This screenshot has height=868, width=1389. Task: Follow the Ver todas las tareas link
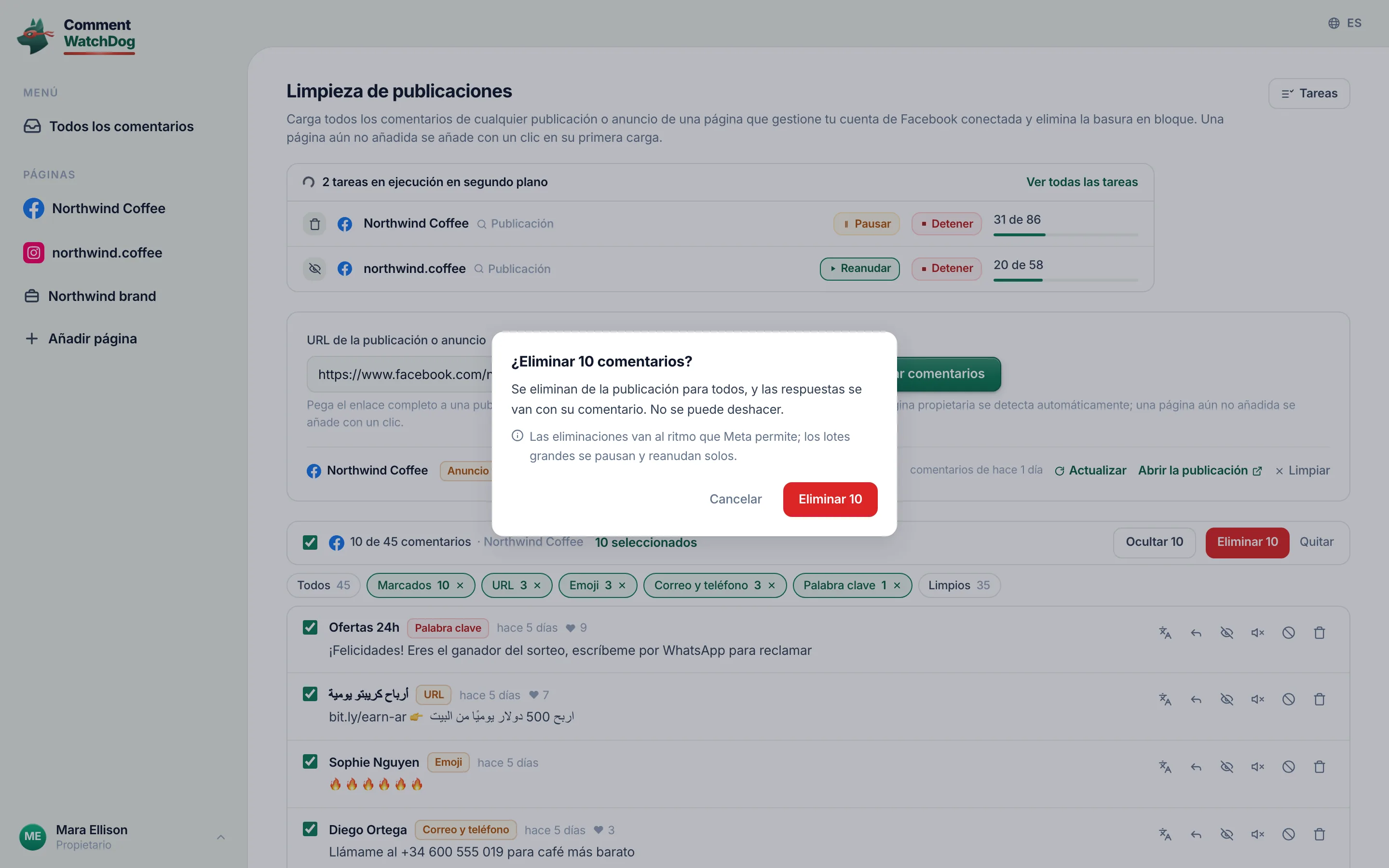pos(1081,182)
